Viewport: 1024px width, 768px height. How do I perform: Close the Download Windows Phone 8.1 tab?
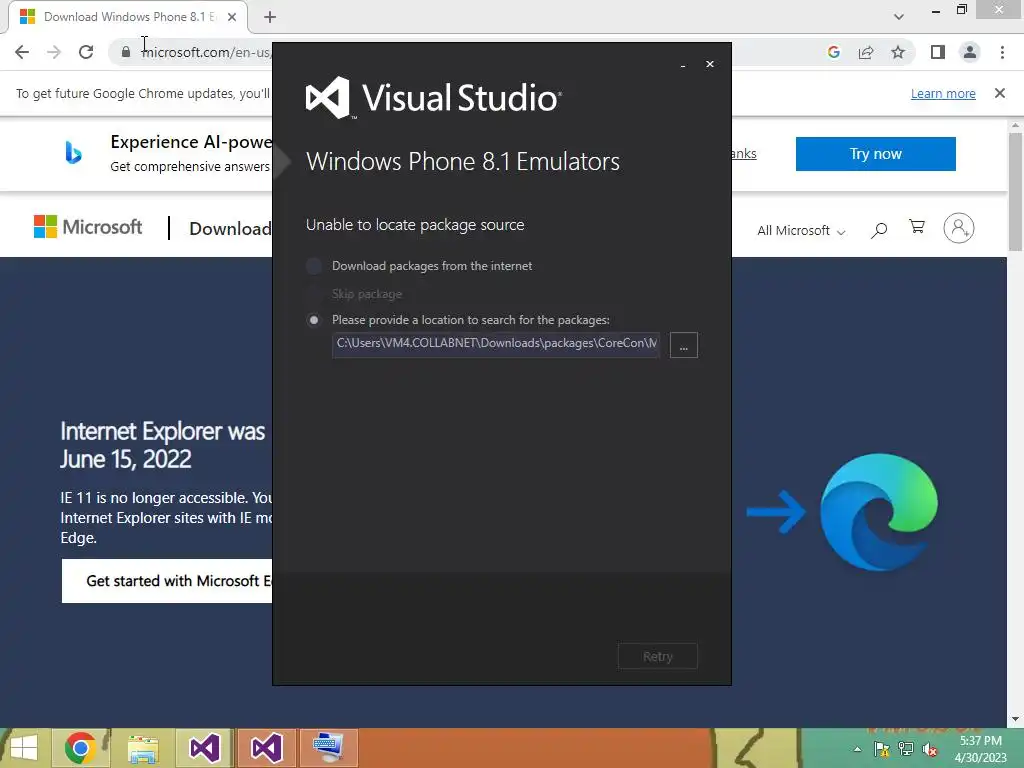click(232, 17)
